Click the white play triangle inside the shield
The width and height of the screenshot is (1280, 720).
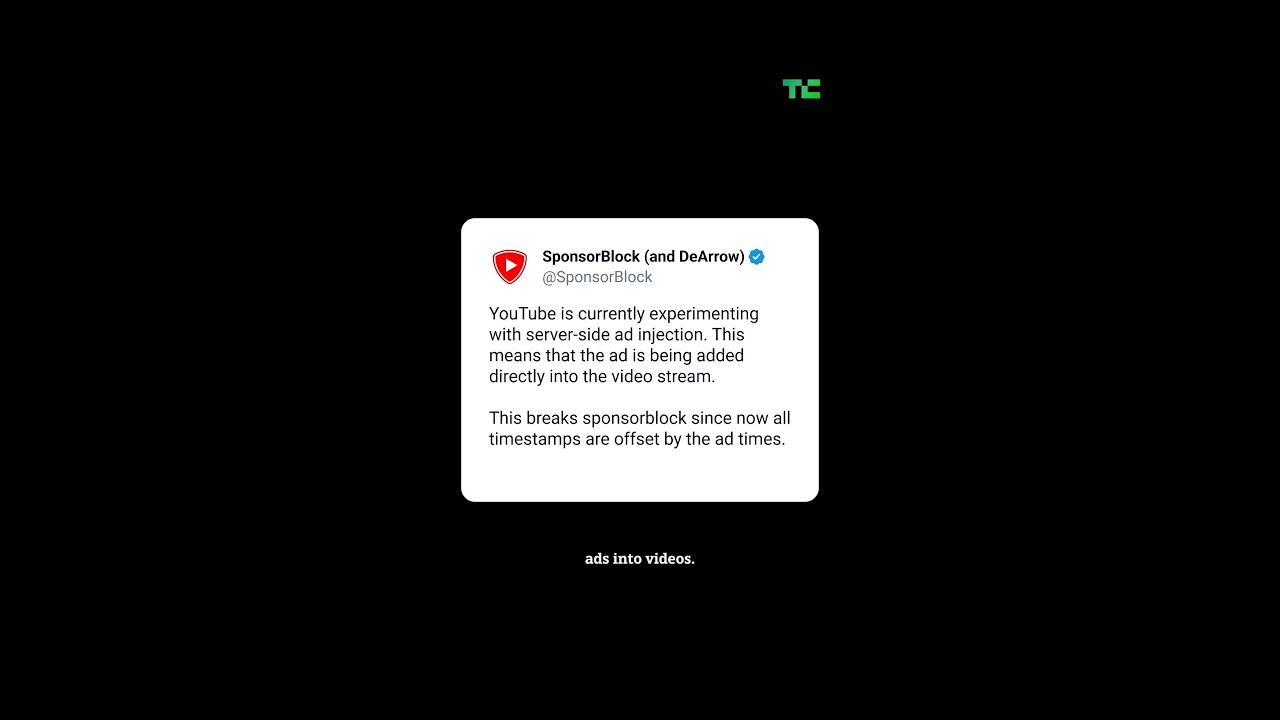(511, 265)
